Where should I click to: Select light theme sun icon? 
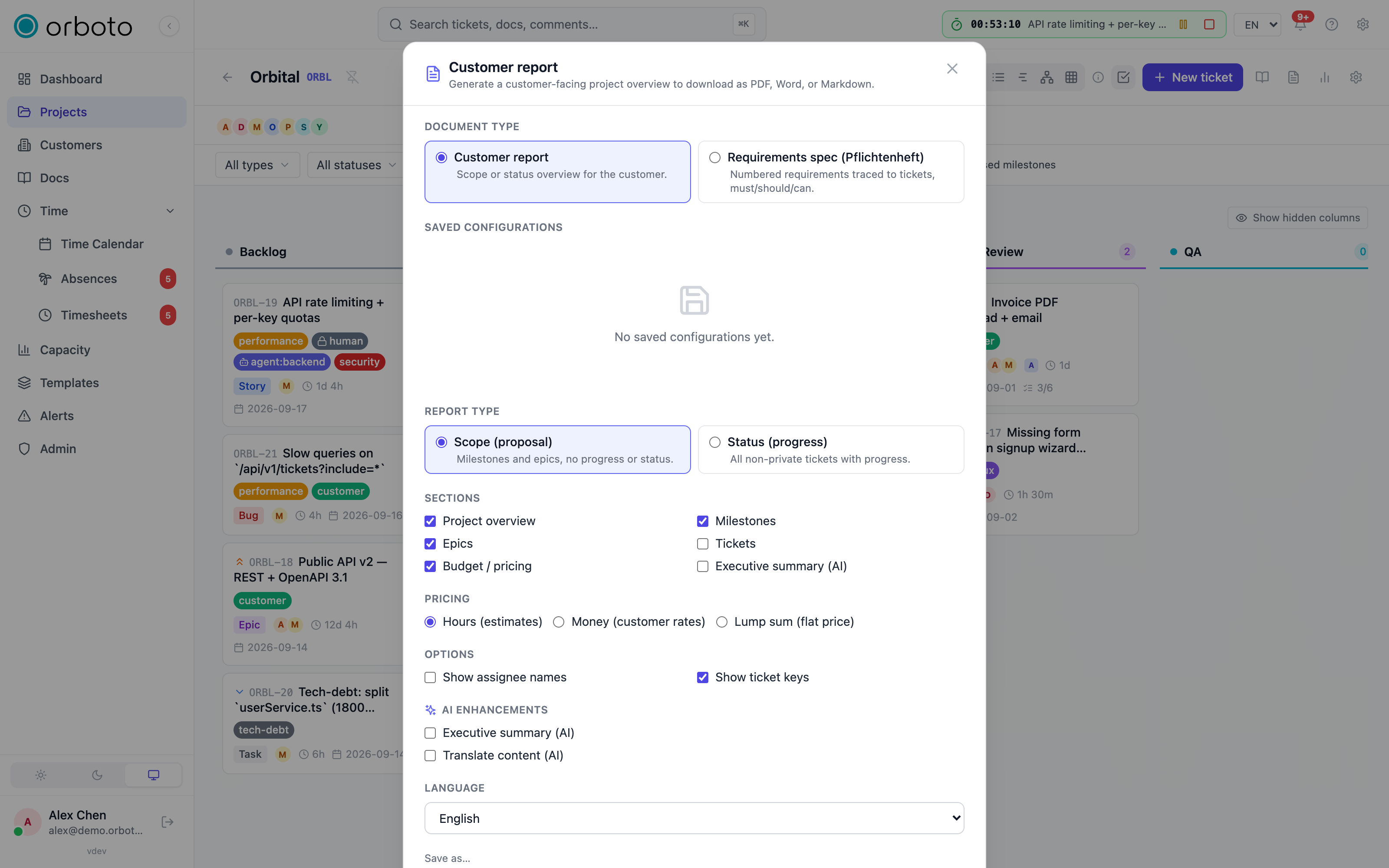[41, 775]
